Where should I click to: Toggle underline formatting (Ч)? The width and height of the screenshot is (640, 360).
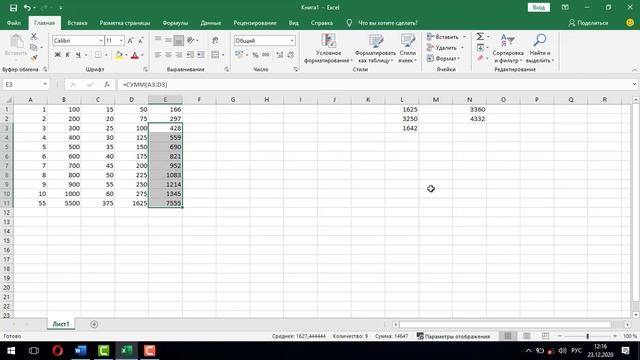(78, 55)
